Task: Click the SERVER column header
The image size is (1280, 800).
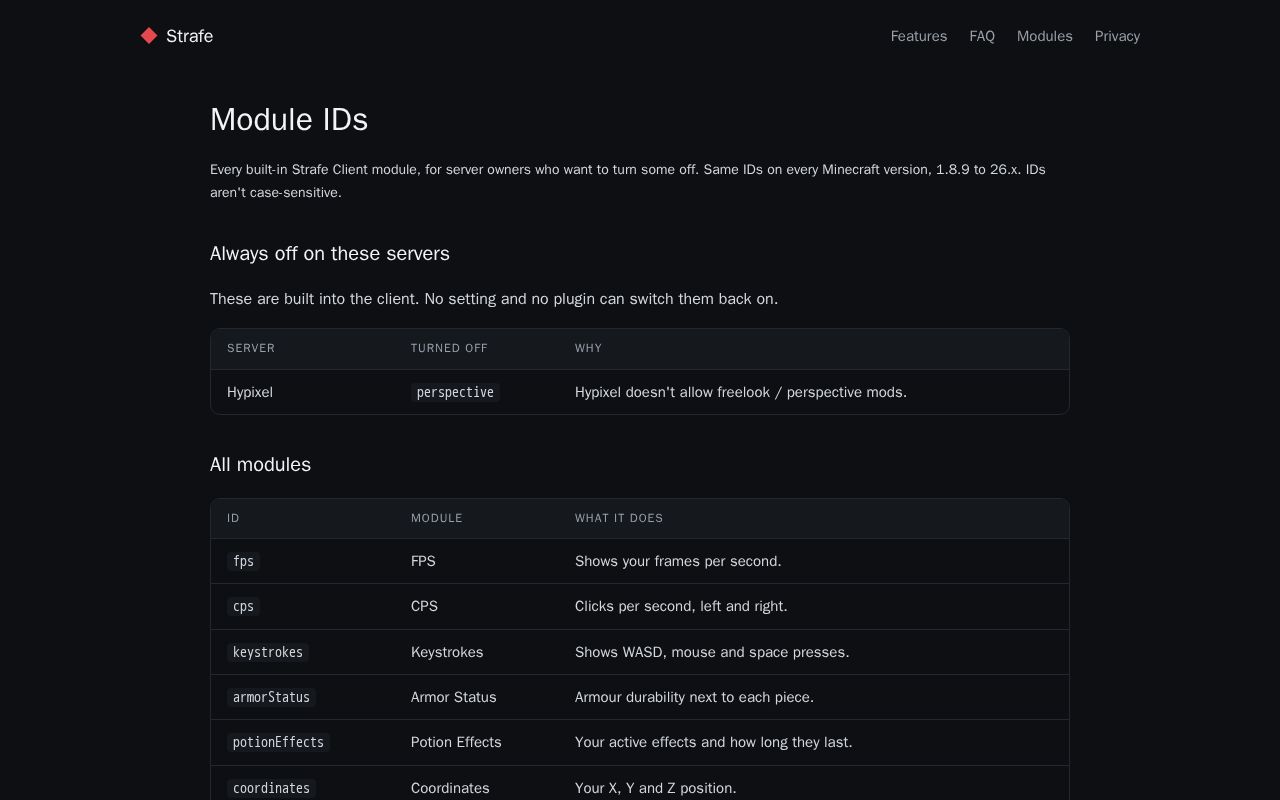Action: tap(251, 348)
